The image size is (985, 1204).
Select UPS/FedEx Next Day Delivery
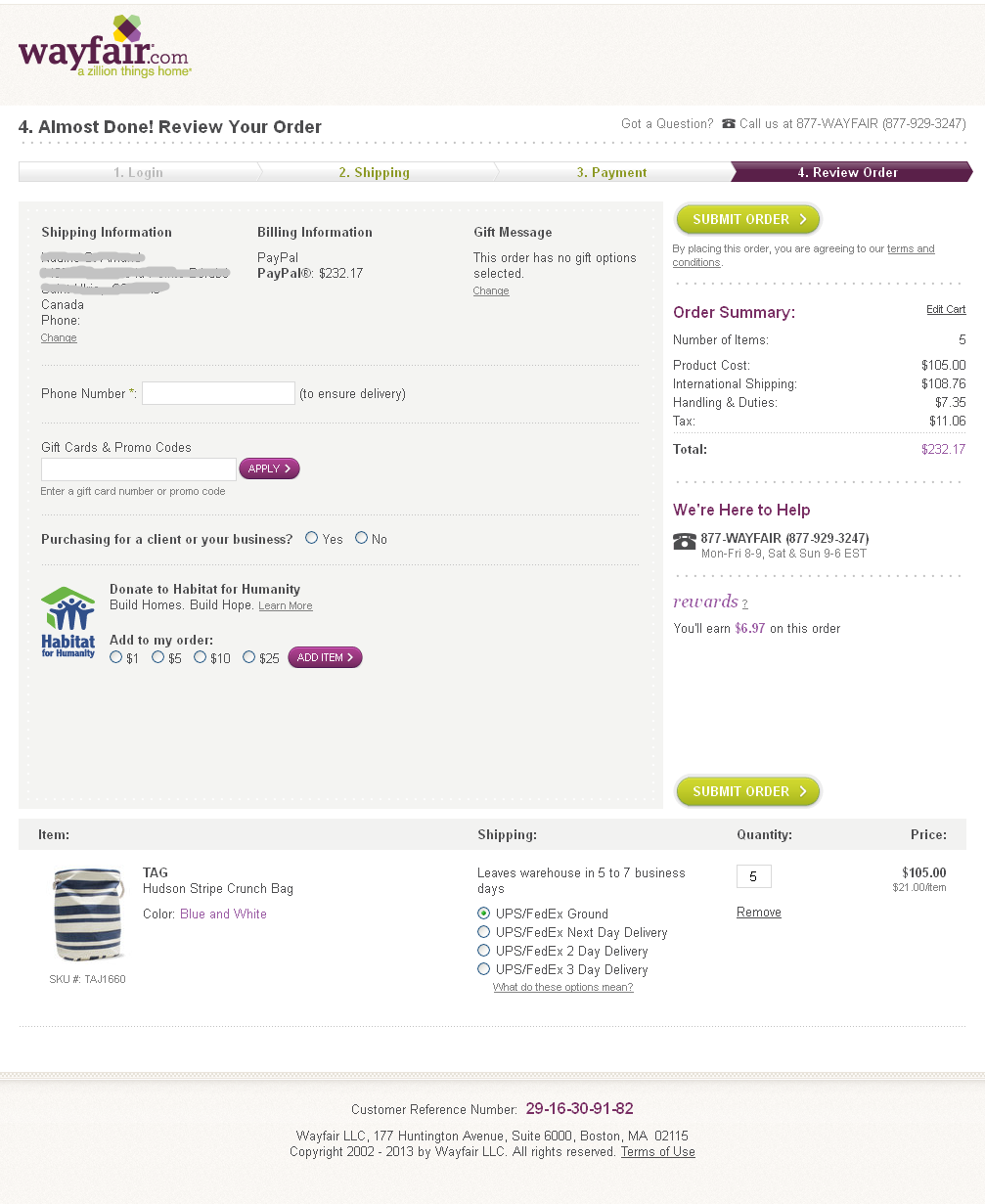[x=483, y=932]
